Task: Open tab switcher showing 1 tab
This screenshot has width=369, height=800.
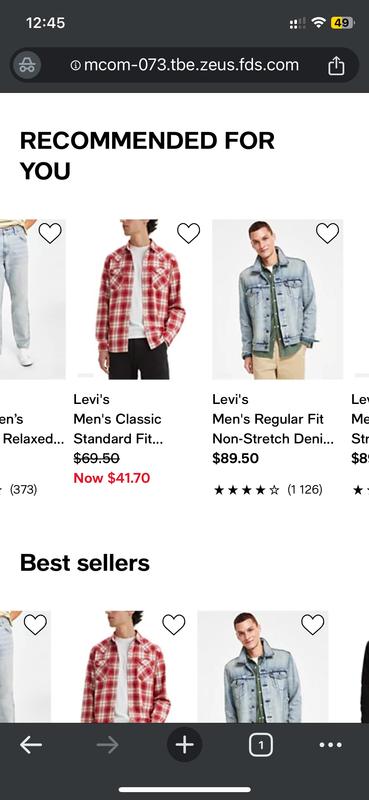Action: [261, 745]
